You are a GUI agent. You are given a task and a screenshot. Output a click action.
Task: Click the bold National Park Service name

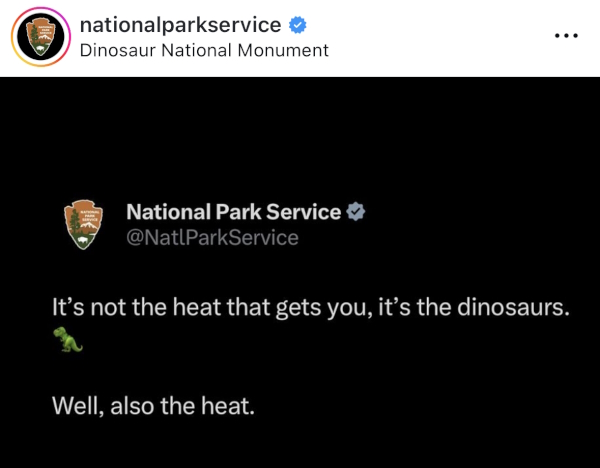[x=233, y=212]
